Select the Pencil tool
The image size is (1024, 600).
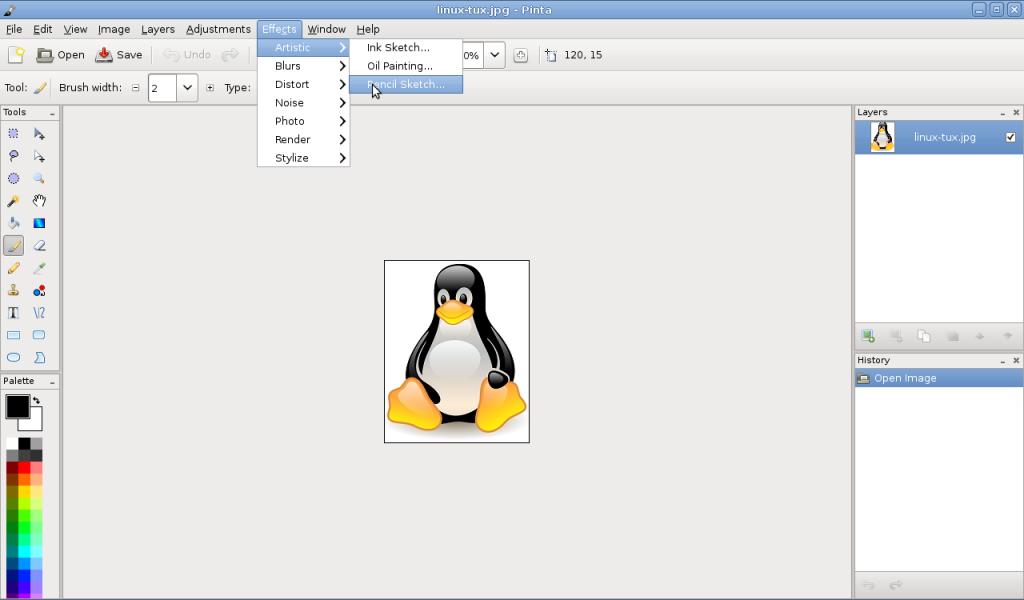[13, 268]
